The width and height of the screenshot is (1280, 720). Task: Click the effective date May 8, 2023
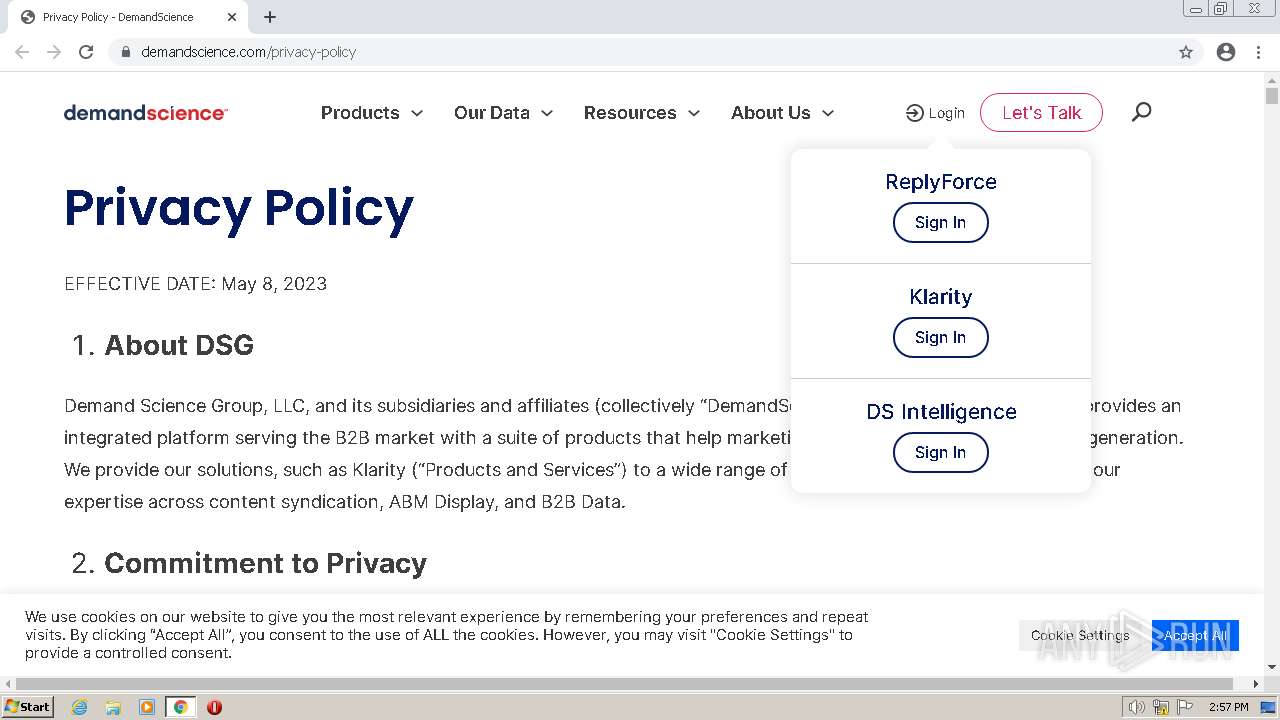click(x=274, y=284)
